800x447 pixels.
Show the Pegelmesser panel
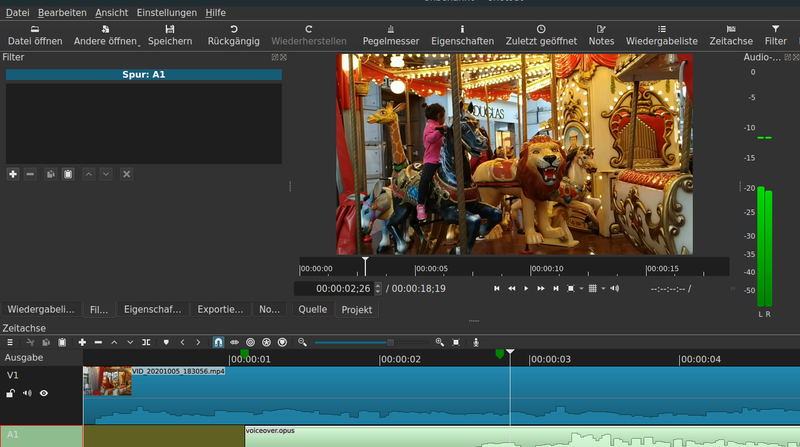tap(391, 35)
